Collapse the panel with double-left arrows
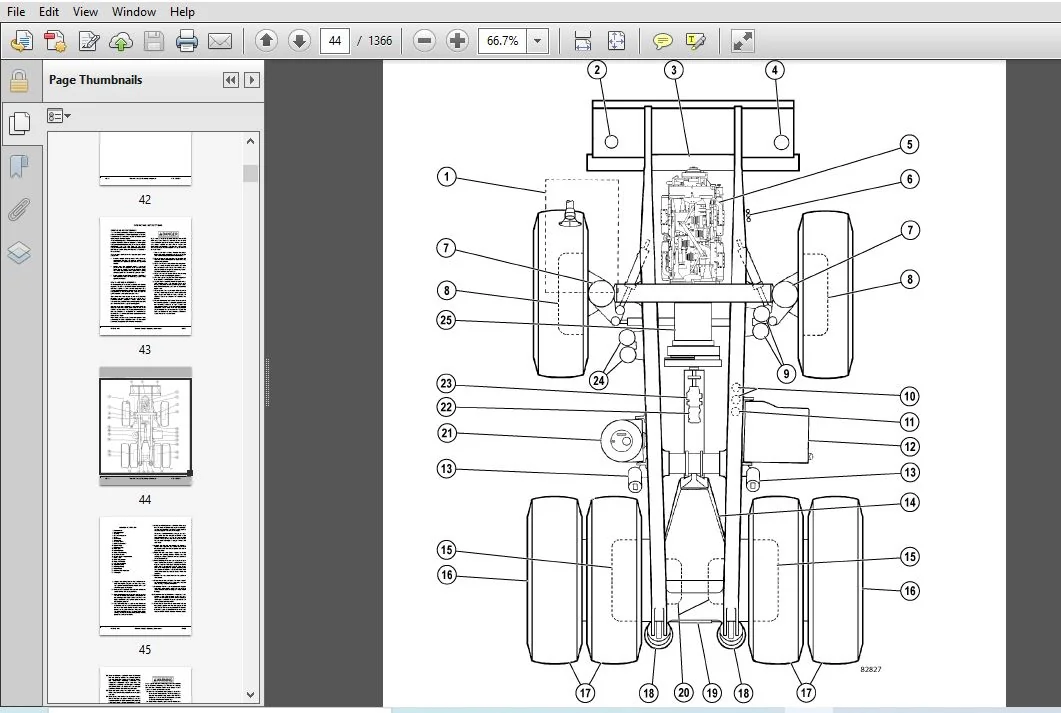Image resolution: width=1061 pixels, height=713 pixels. click(231, 80)
